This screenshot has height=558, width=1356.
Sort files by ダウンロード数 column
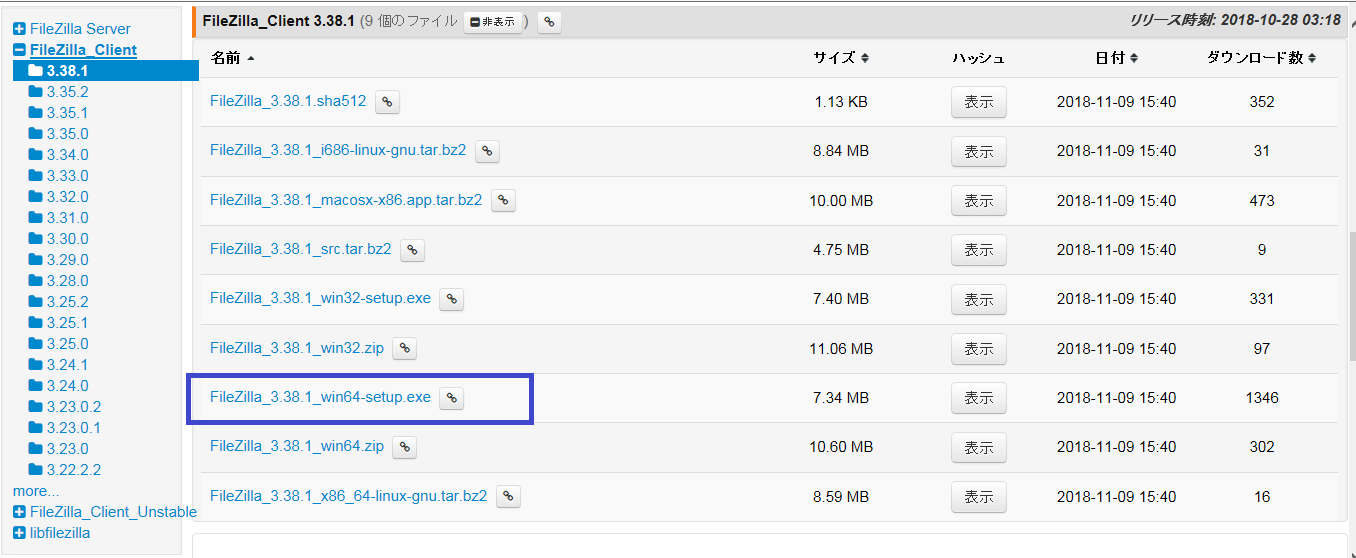(x=1260, y=58)
